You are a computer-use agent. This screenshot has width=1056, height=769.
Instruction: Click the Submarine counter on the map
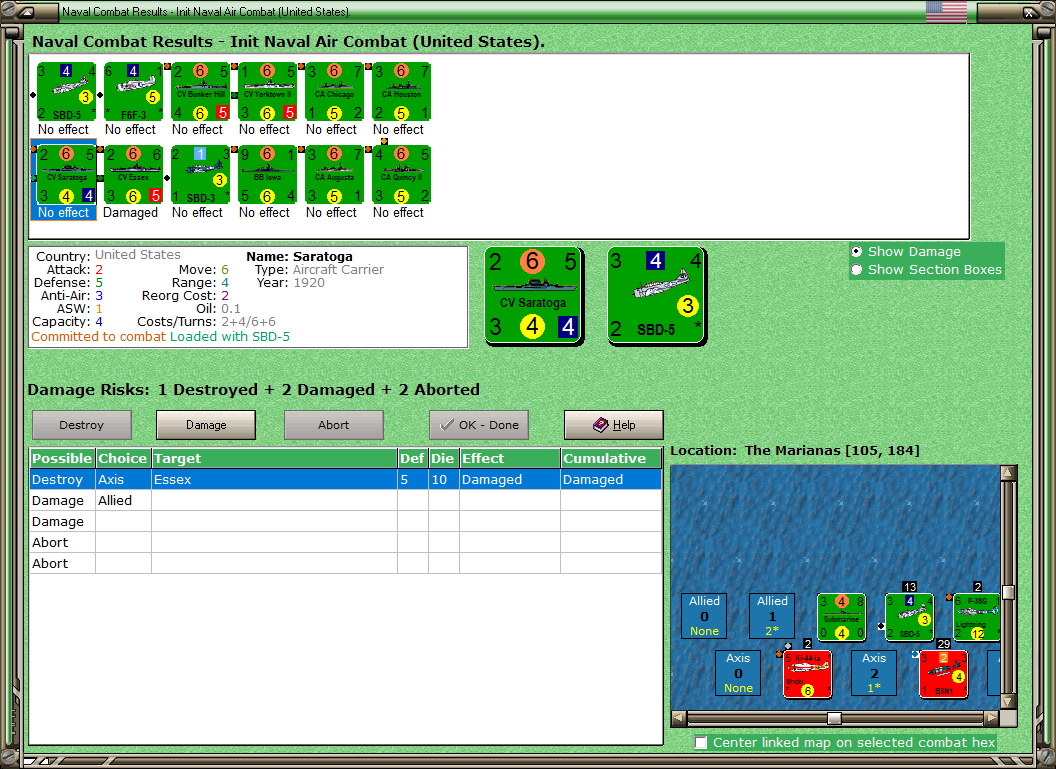click(841, 617)
